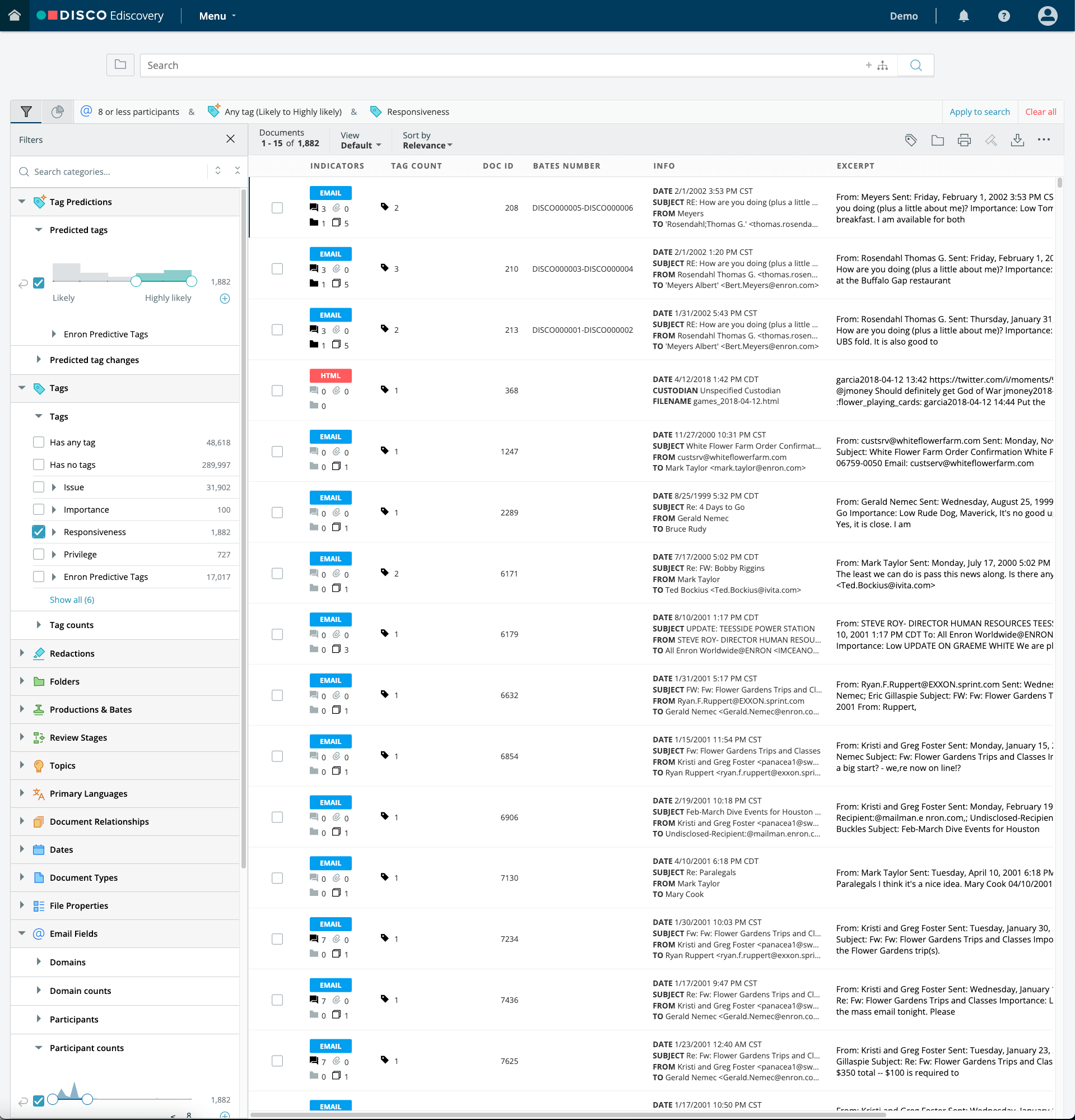The height and width of the screenshot is (1120, 1075).
Task: Click the 'Apply to search' button
Action: pos(980,111)
